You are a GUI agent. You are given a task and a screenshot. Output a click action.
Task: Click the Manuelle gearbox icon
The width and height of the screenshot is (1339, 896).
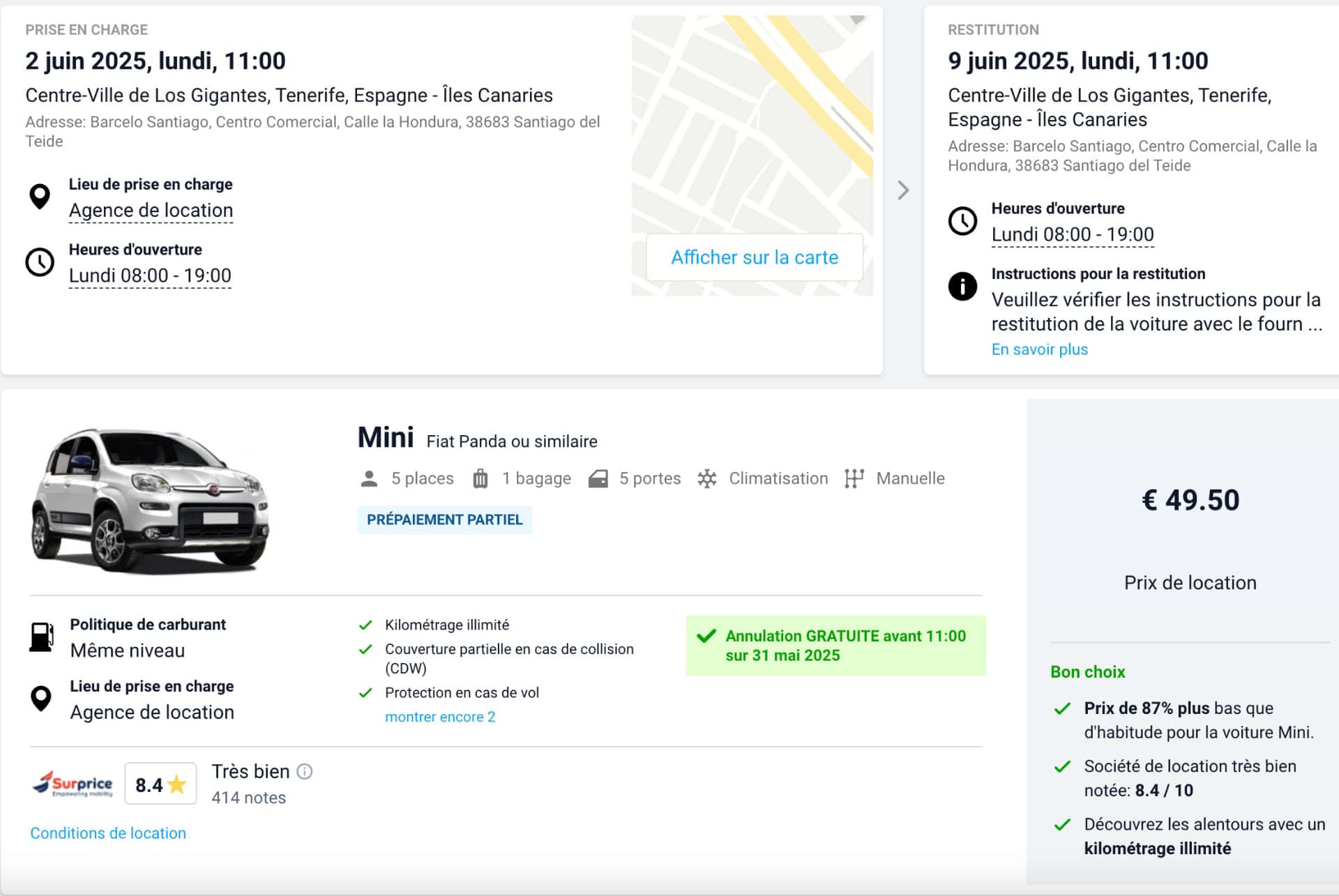(x=854, y=478)
